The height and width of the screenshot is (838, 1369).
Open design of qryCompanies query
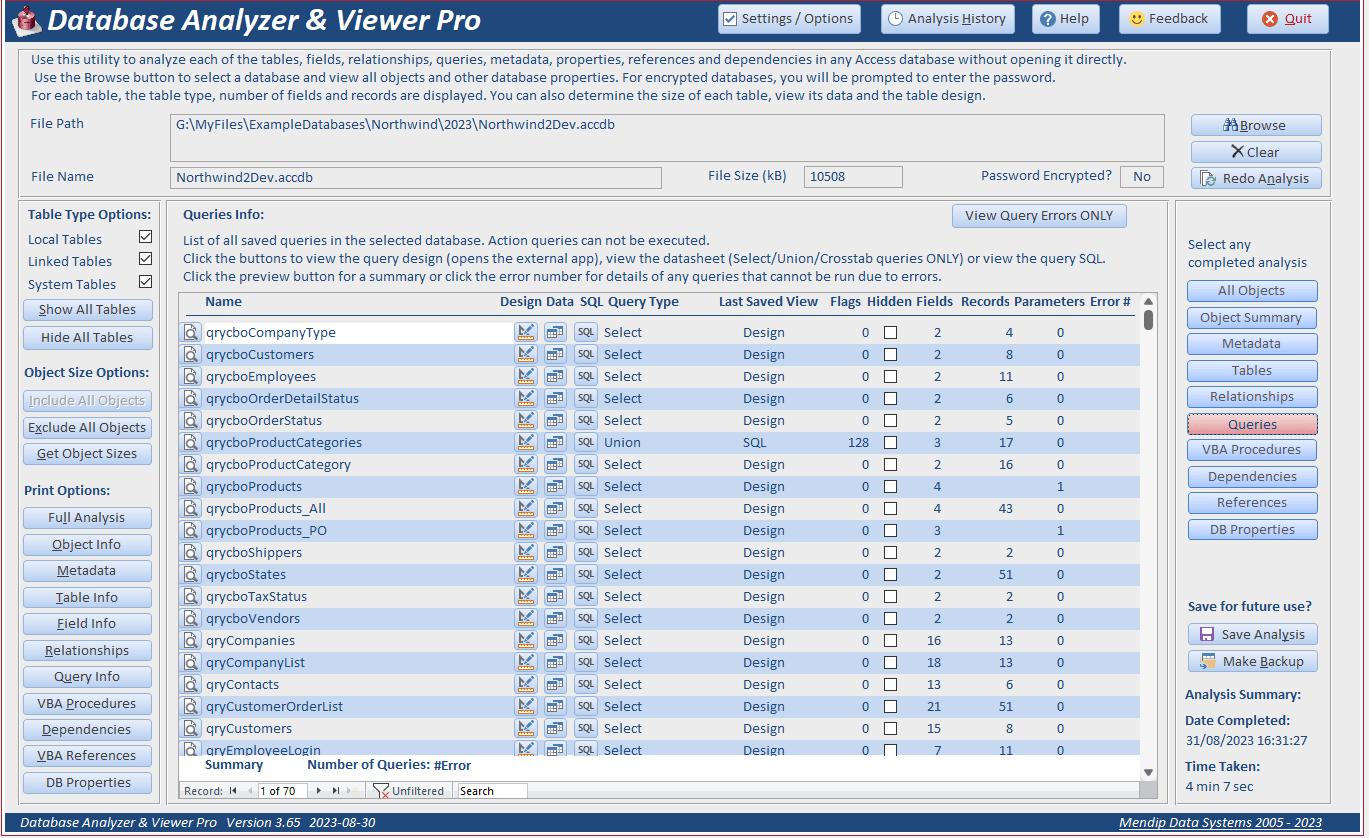coord(526,641)
